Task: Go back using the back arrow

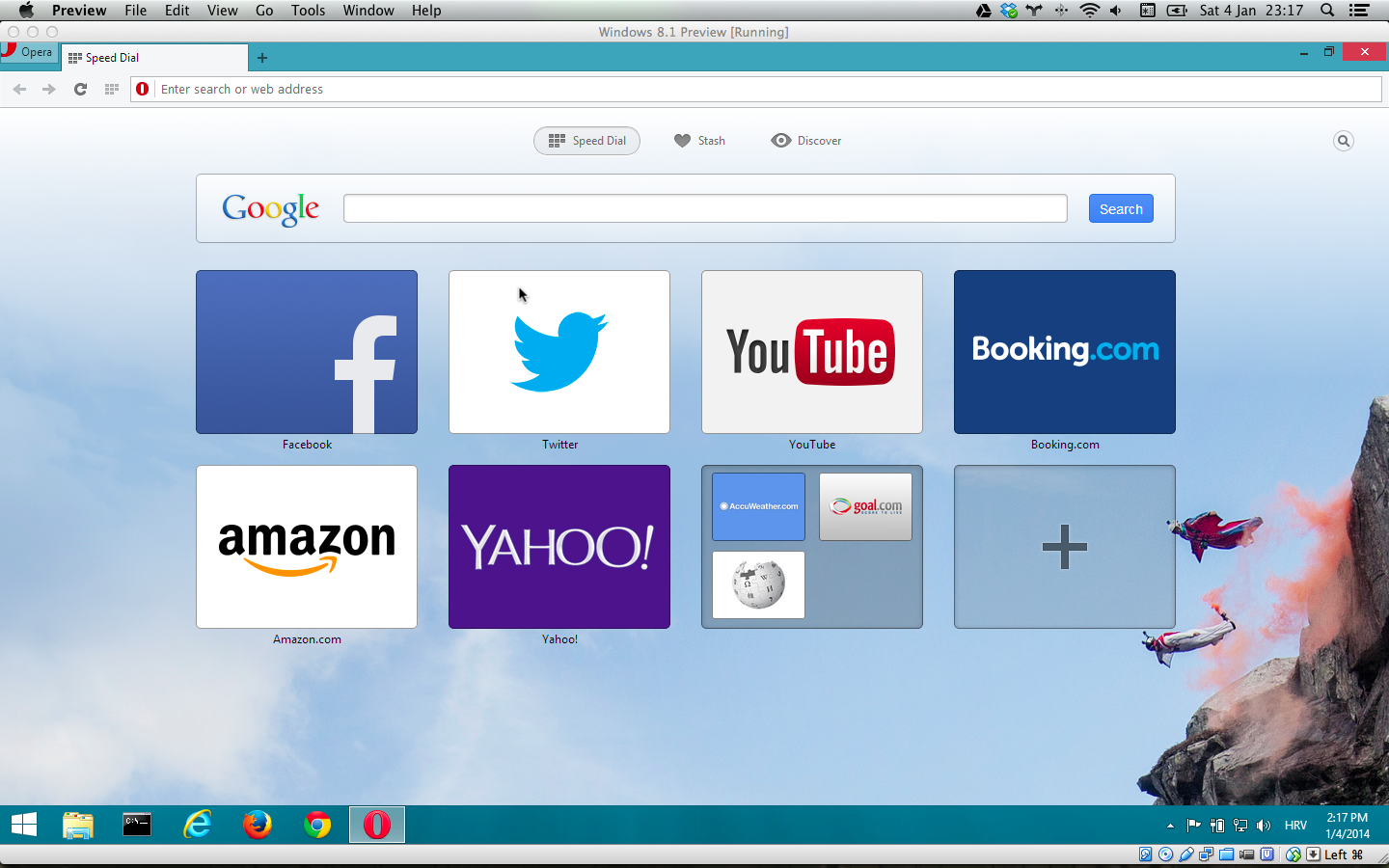Action: (19, 89)
